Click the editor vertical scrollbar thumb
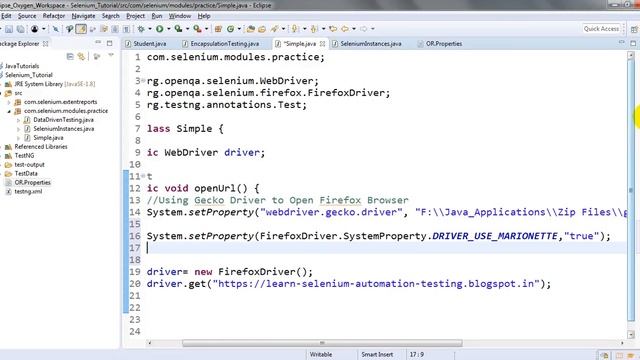Image resolution: width=640 pixels, height=360 pixels. pos(631,190)
